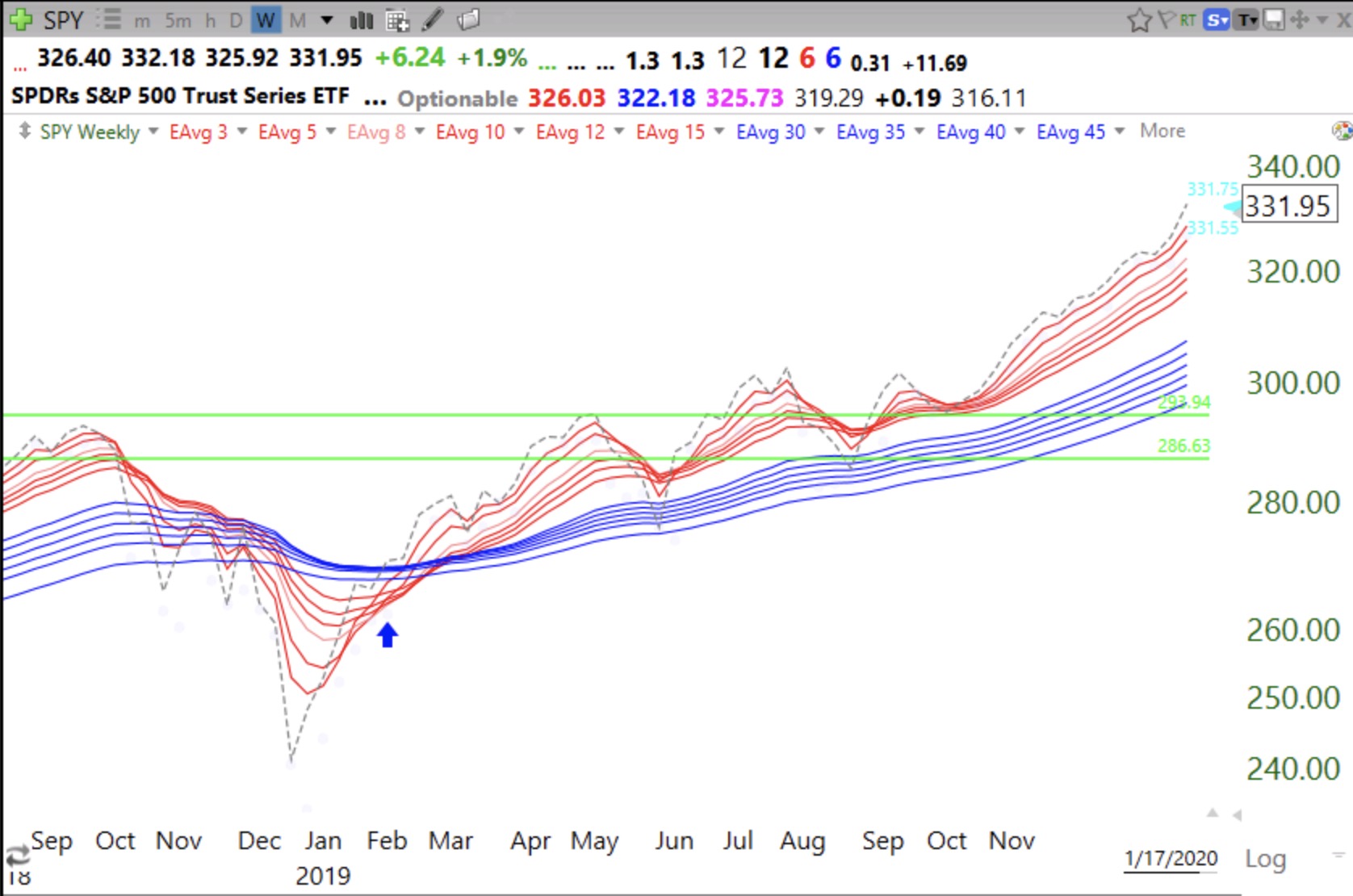
Task: Click the four-arrow move window icon
Action: 1299,19
